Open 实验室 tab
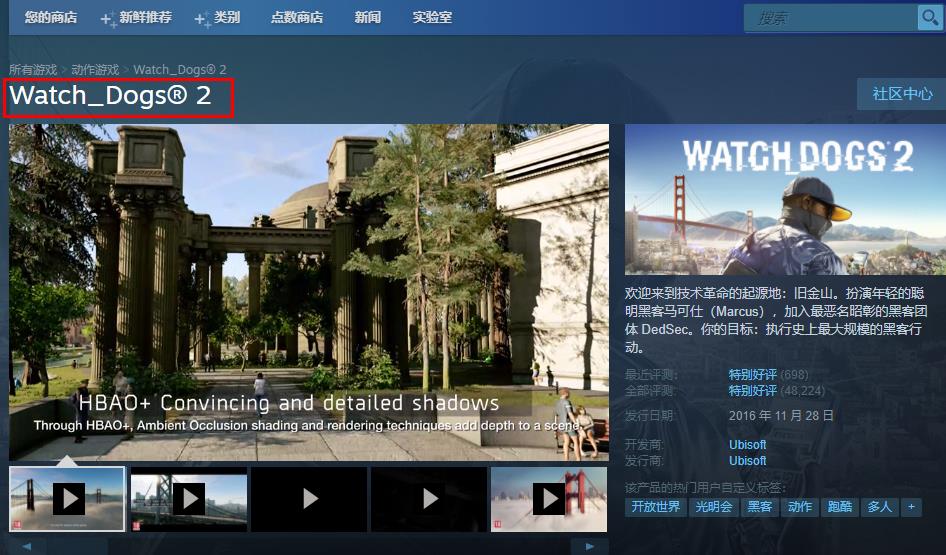Image resolution: width=946 pixels, height=555 pixels. (x=432, y=17)
